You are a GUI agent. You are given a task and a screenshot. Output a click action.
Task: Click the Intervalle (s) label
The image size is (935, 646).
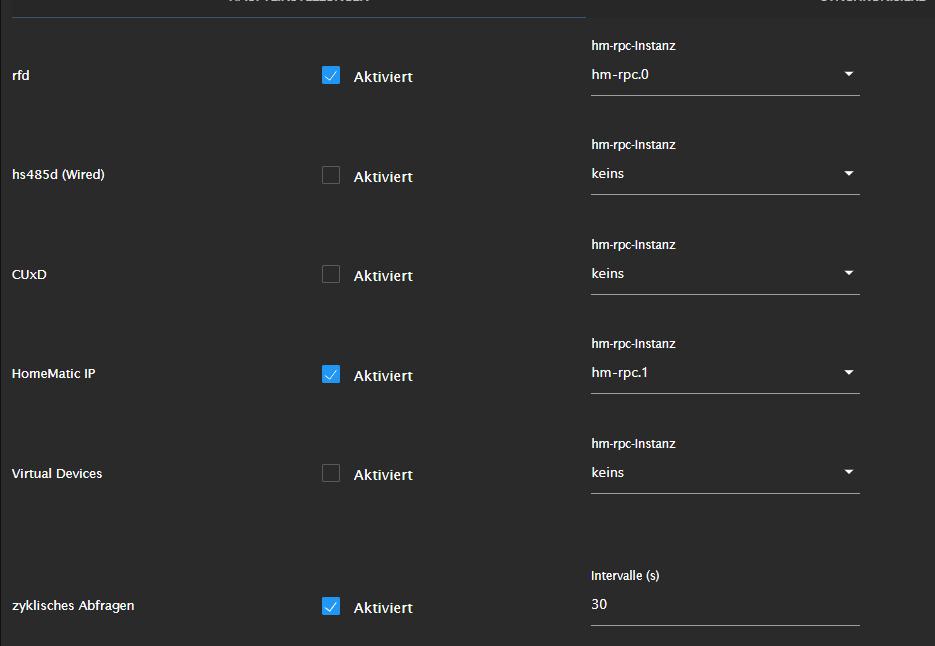click(625, 576)
